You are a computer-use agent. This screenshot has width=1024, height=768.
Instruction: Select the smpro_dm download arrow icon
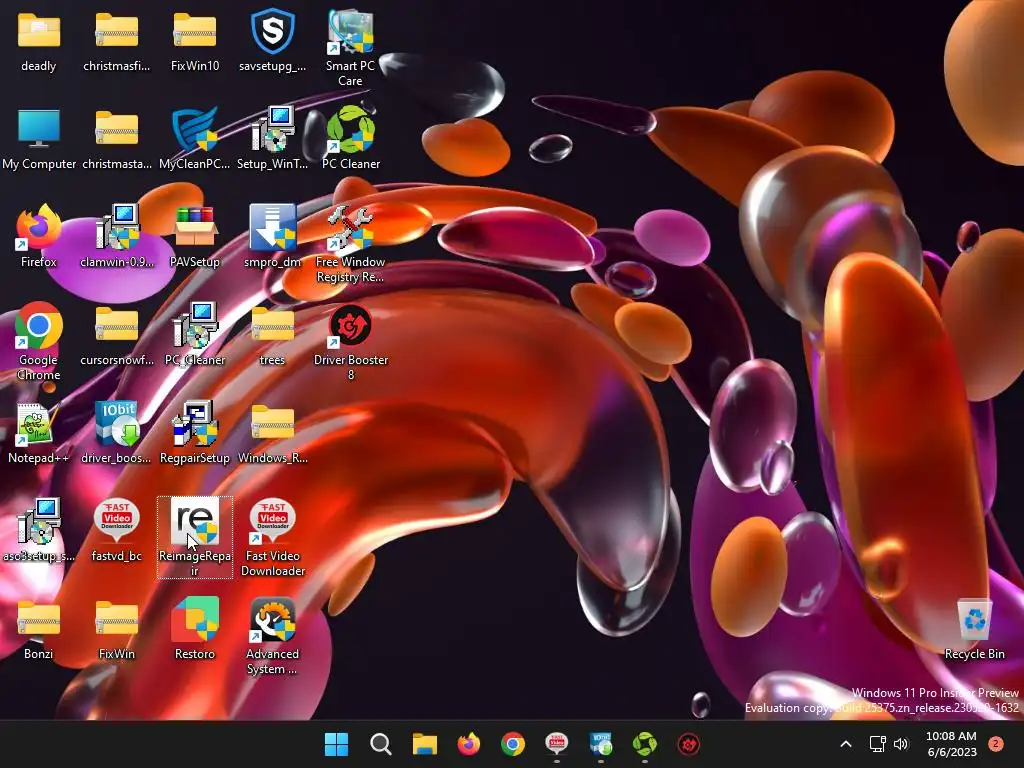[272, 236]
